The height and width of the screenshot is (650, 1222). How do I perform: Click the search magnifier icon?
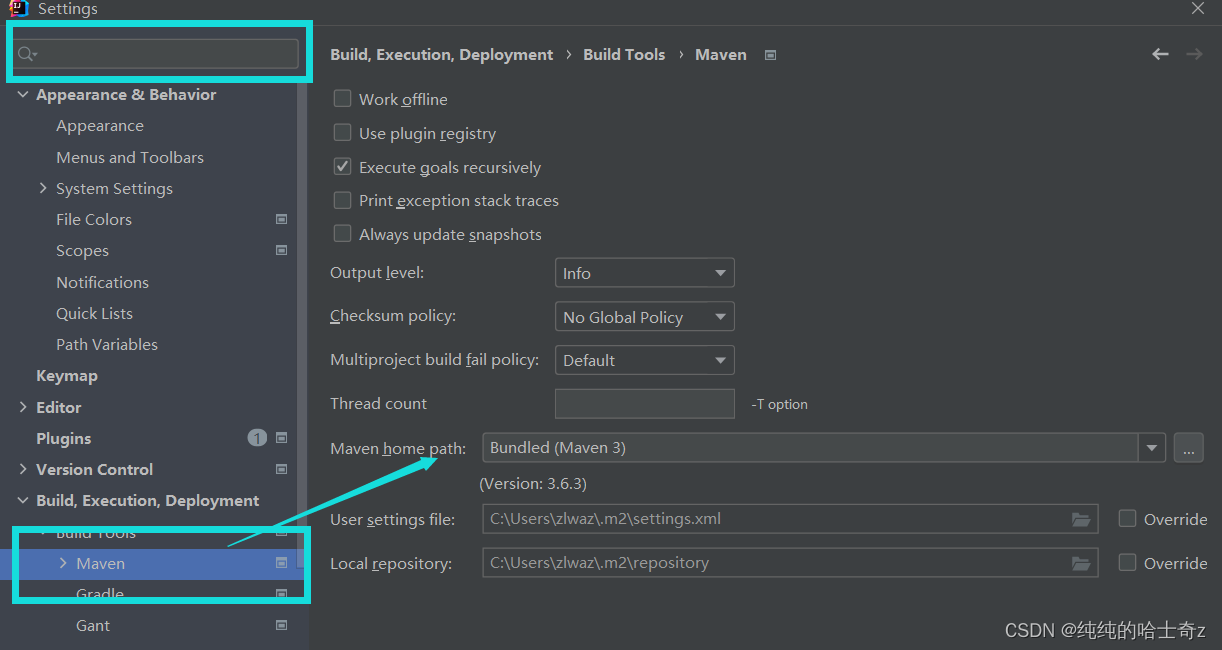pyautogui.click(x=27, y=54)
